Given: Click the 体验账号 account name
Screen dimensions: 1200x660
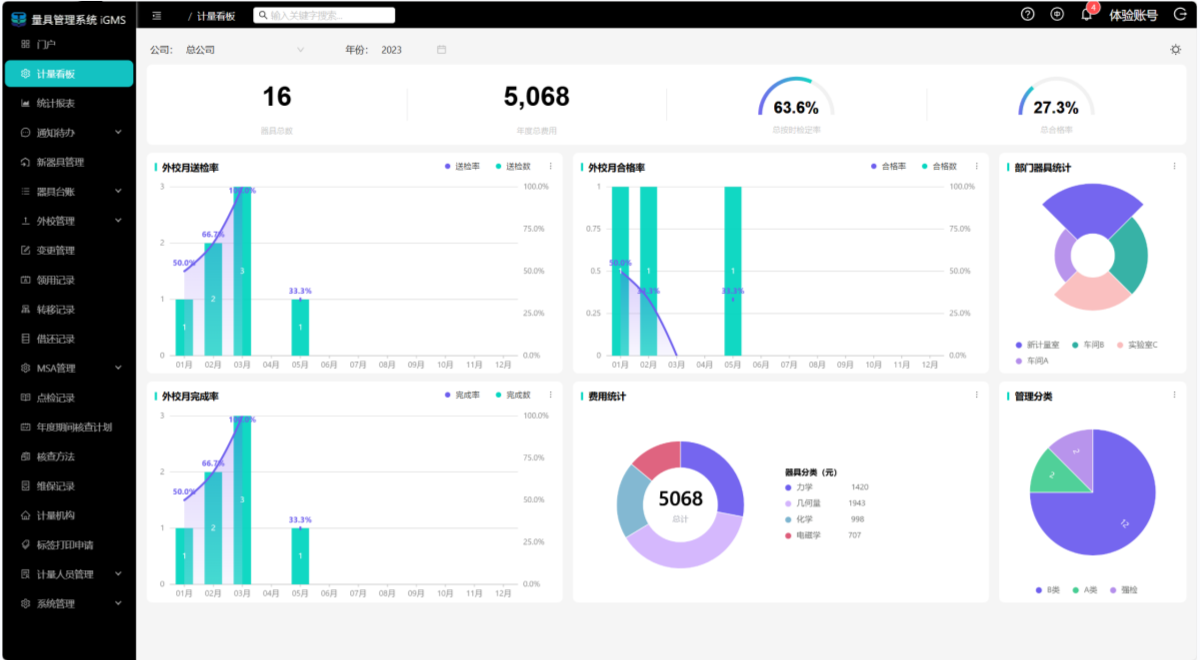Looking at the screenshot, I should click(x=1133, y=15).
